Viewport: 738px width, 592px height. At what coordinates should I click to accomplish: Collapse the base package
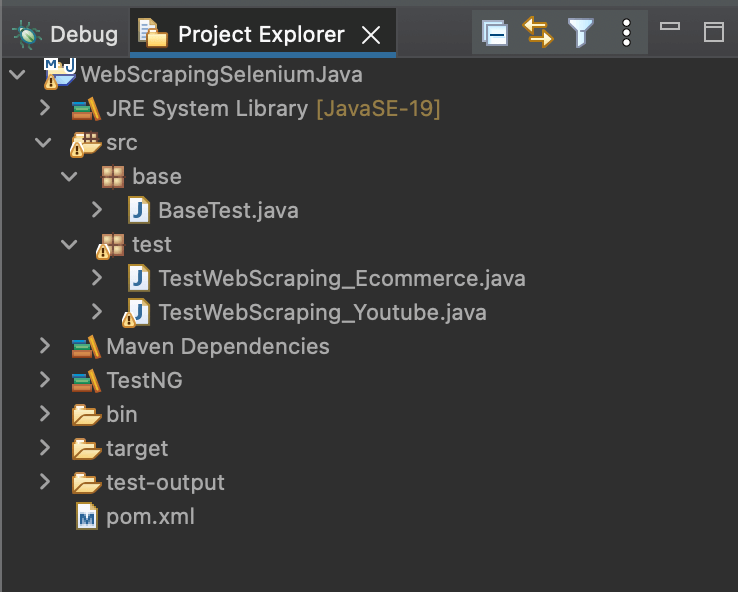70,176
